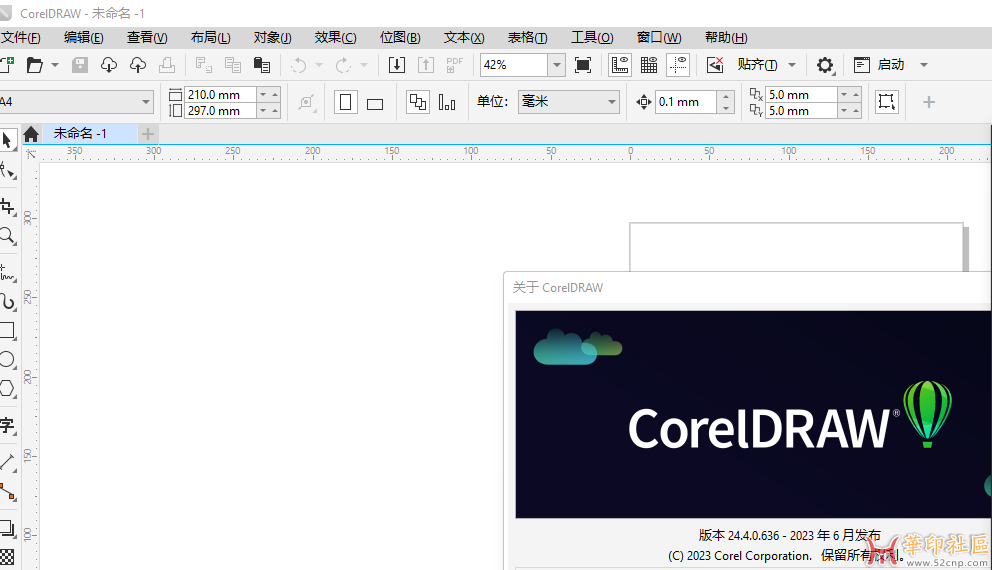Viewport: 992px width, 570px height.
Task: Open the 文本(X) menu
Action: (x=464, y=37)
